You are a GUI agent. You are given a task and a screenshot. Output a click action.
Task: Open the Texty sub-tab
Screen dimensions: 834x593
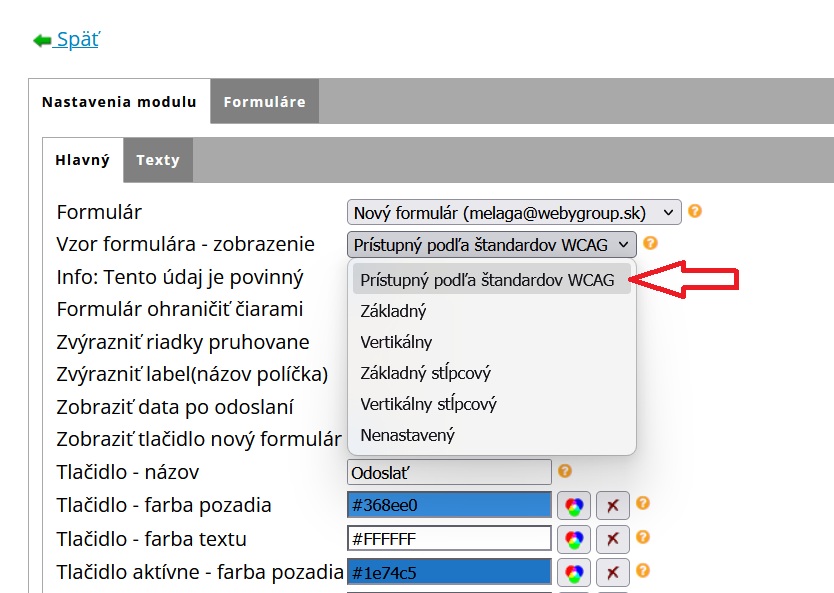[x=158, y=160]
